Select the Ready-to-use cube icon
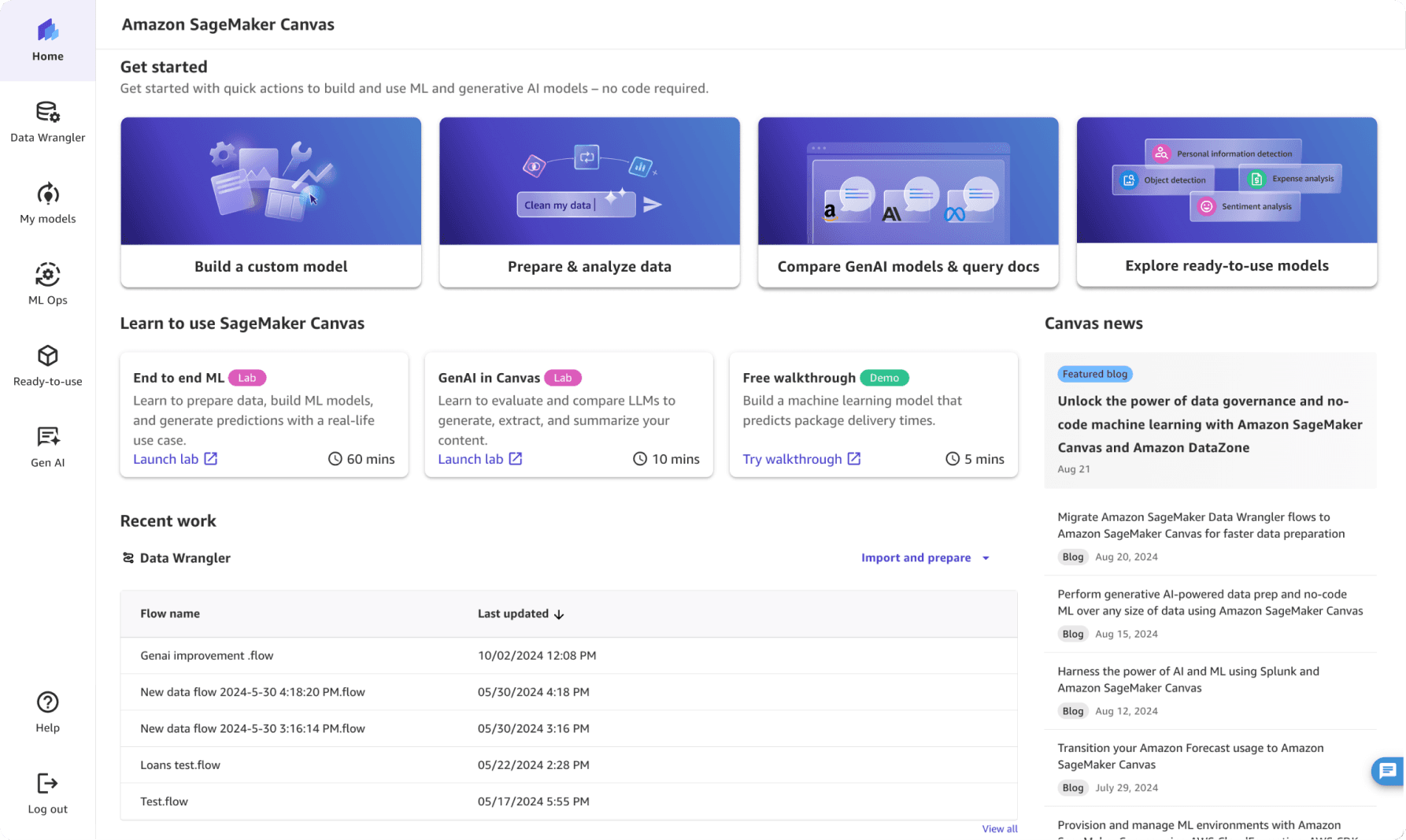Screen dimensions: 1406x840 coord(48,356)
